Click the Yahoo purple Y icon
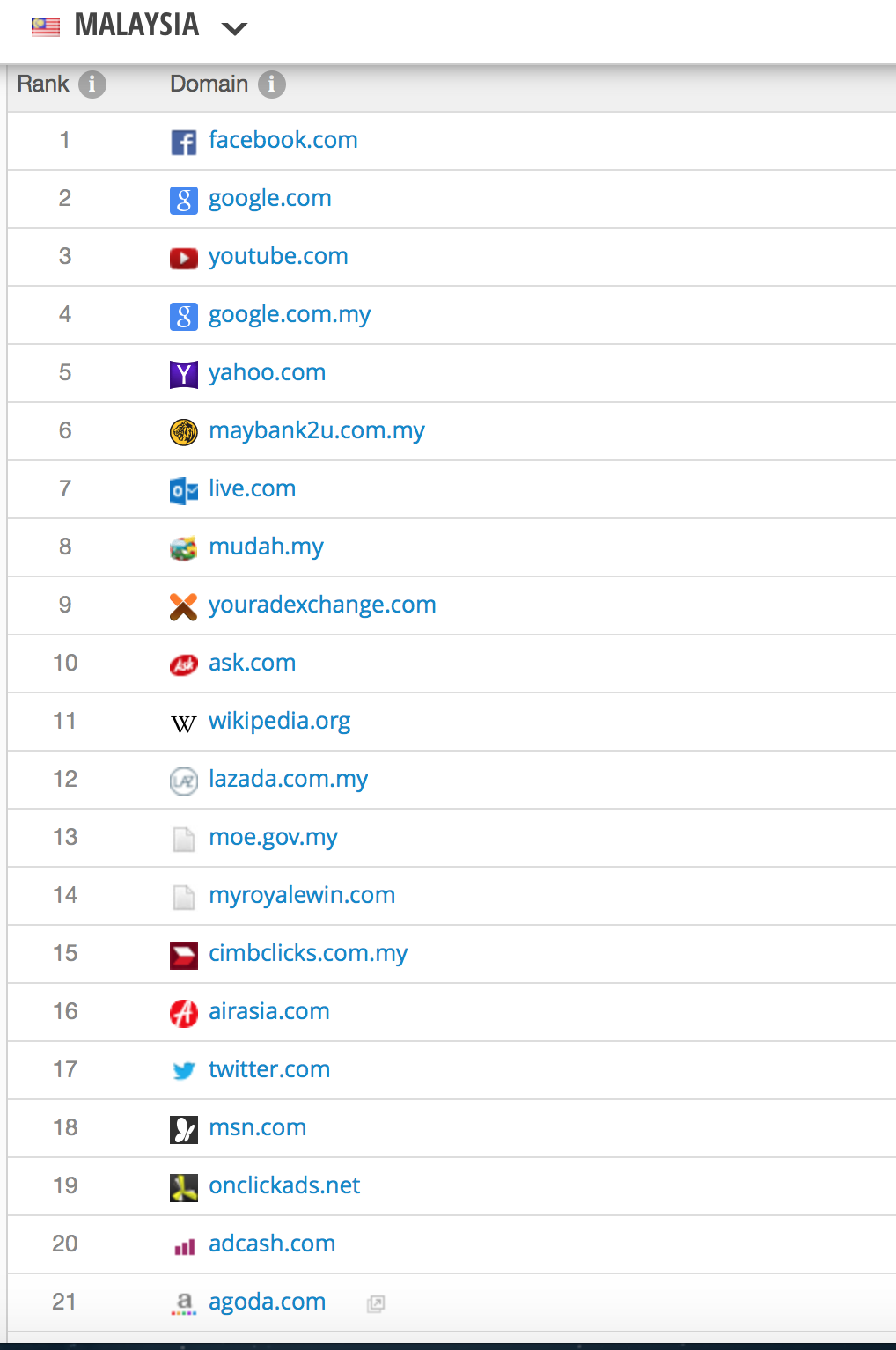 point(183,374)
